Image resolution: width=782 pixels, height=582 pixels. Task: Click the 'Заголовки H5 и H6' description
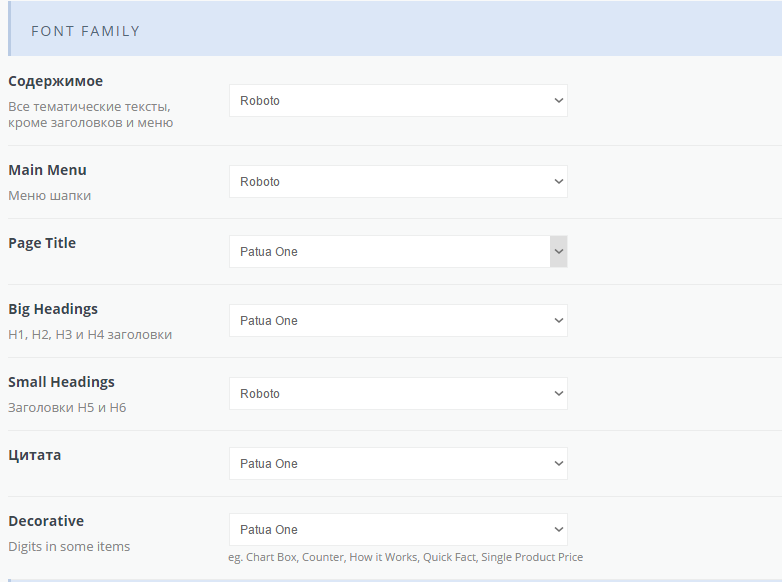click(67, 408)
